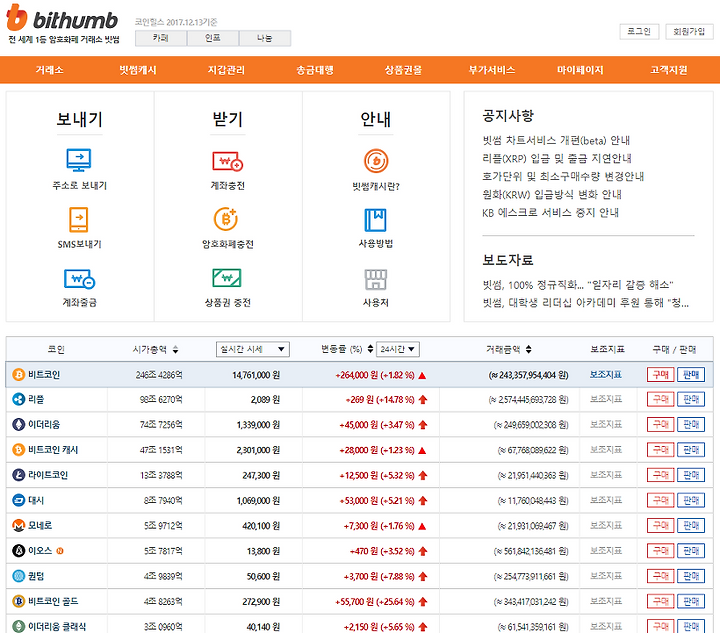
Task: Open the 송금대행 menu
Action: [x=315, y=70]
